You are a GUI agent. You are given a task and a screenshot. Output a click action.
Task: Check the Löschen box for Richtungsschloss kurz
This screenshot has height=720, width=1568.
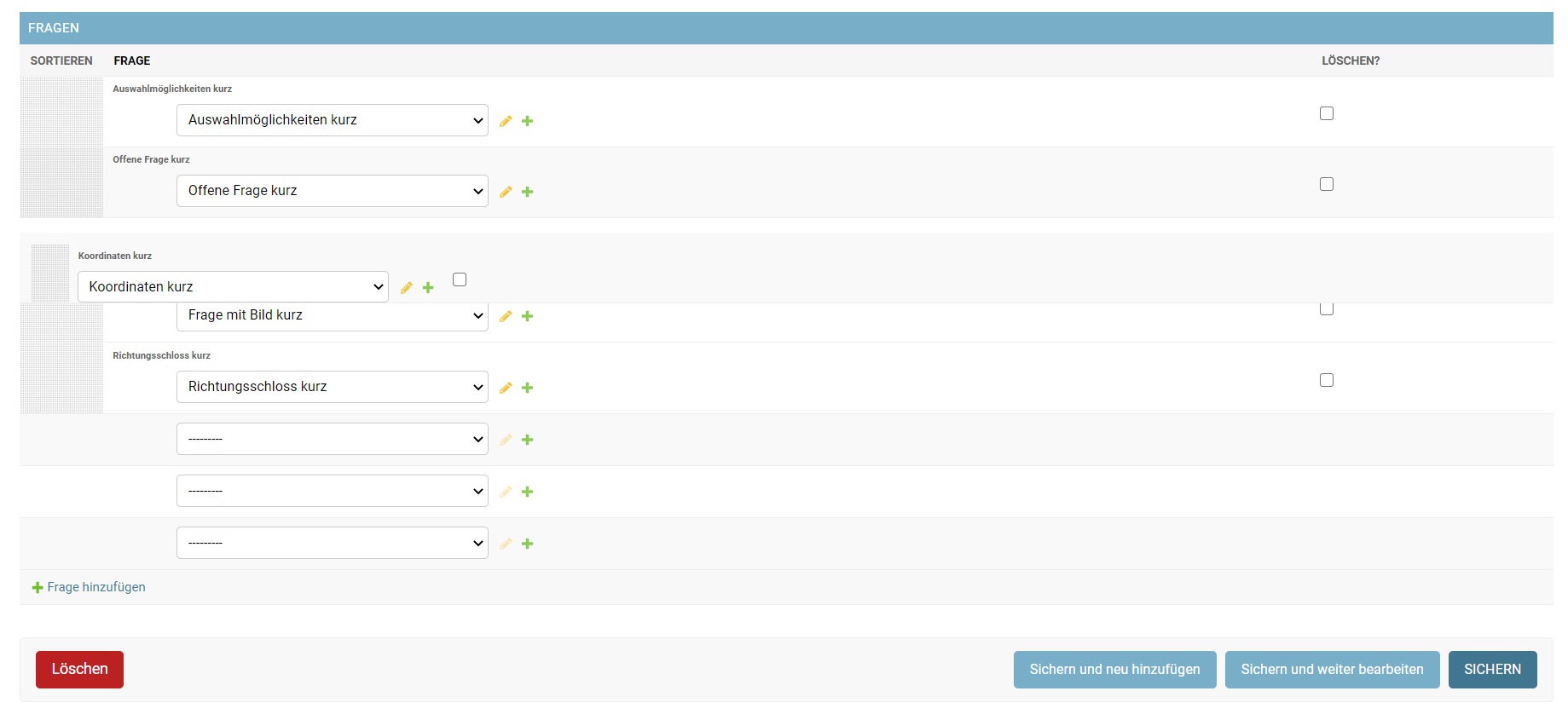click(1326, 380)
